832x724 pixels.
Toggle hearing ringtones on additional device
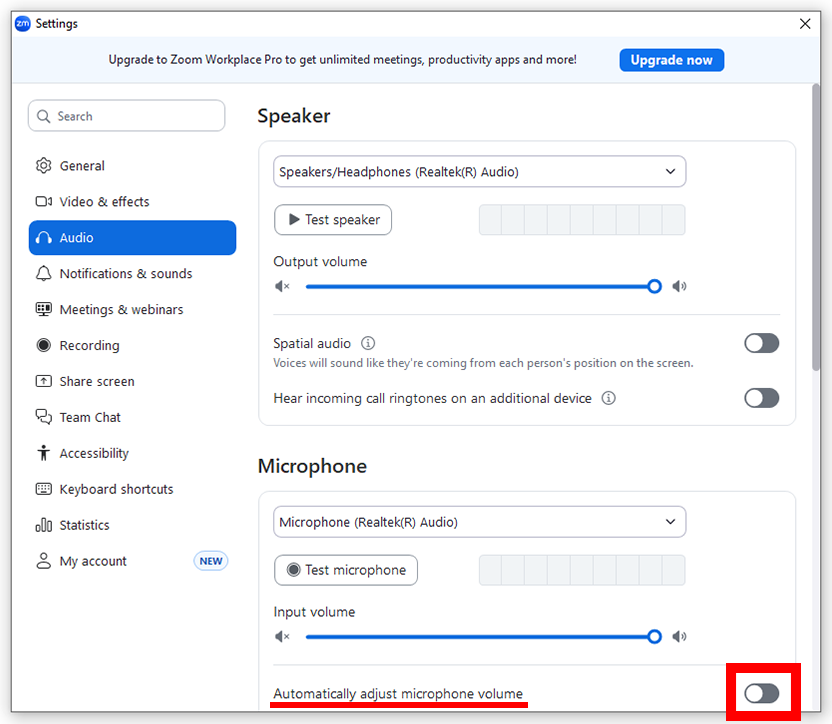(761, 398)
